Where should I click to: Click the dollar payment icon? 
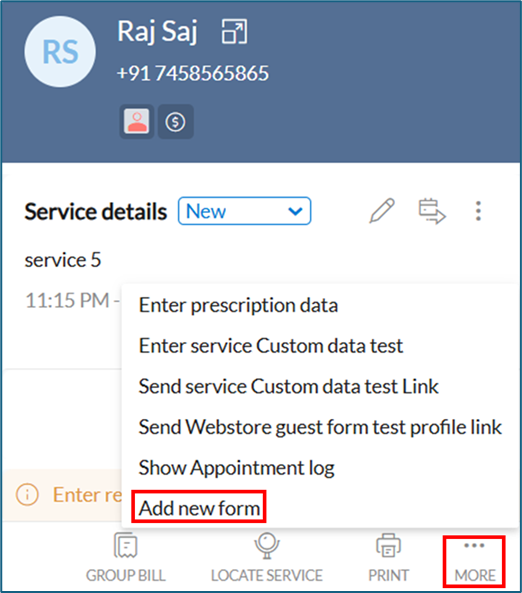(175, 122)
